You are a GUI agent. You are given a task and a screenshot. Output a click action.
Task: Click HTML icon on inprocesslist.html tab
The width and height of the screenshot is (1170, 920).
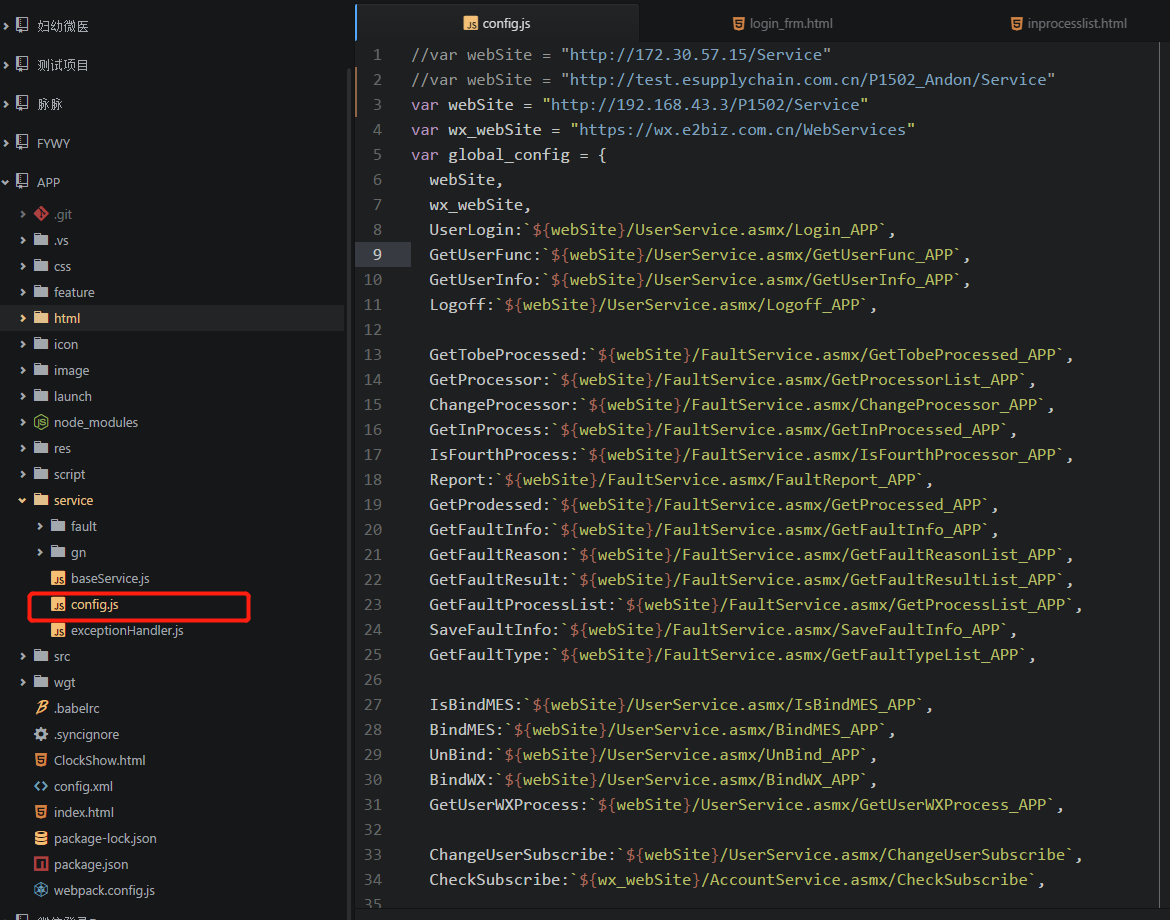[1016, 24]
